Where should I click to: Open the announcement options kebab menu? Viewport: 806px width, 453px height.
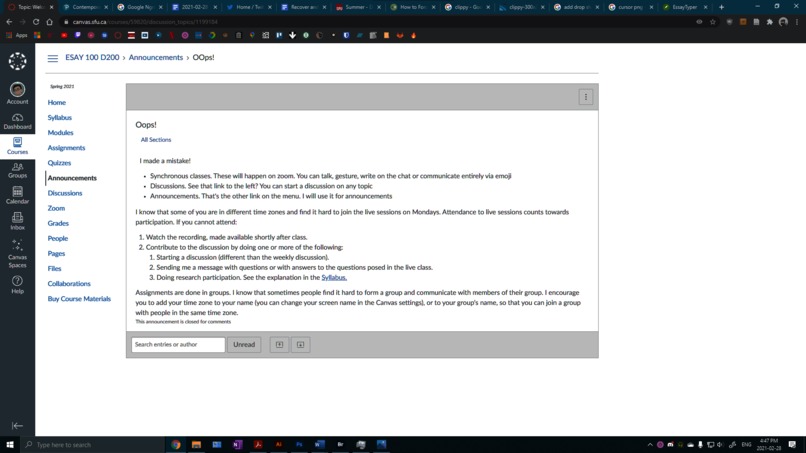tap(585, 97)
